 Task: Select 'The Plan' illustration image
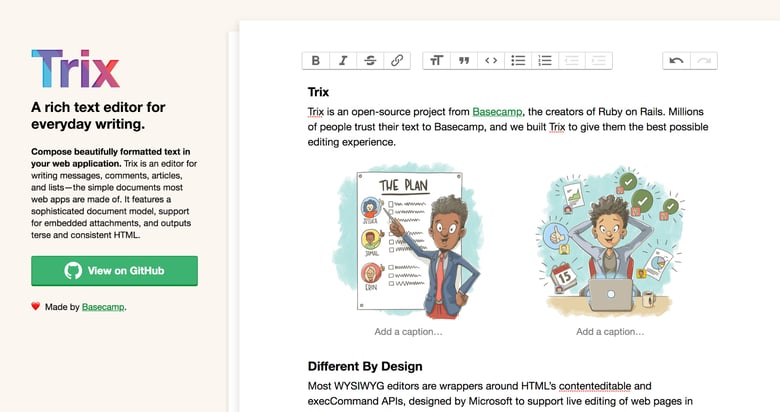(x=408, y=241)
